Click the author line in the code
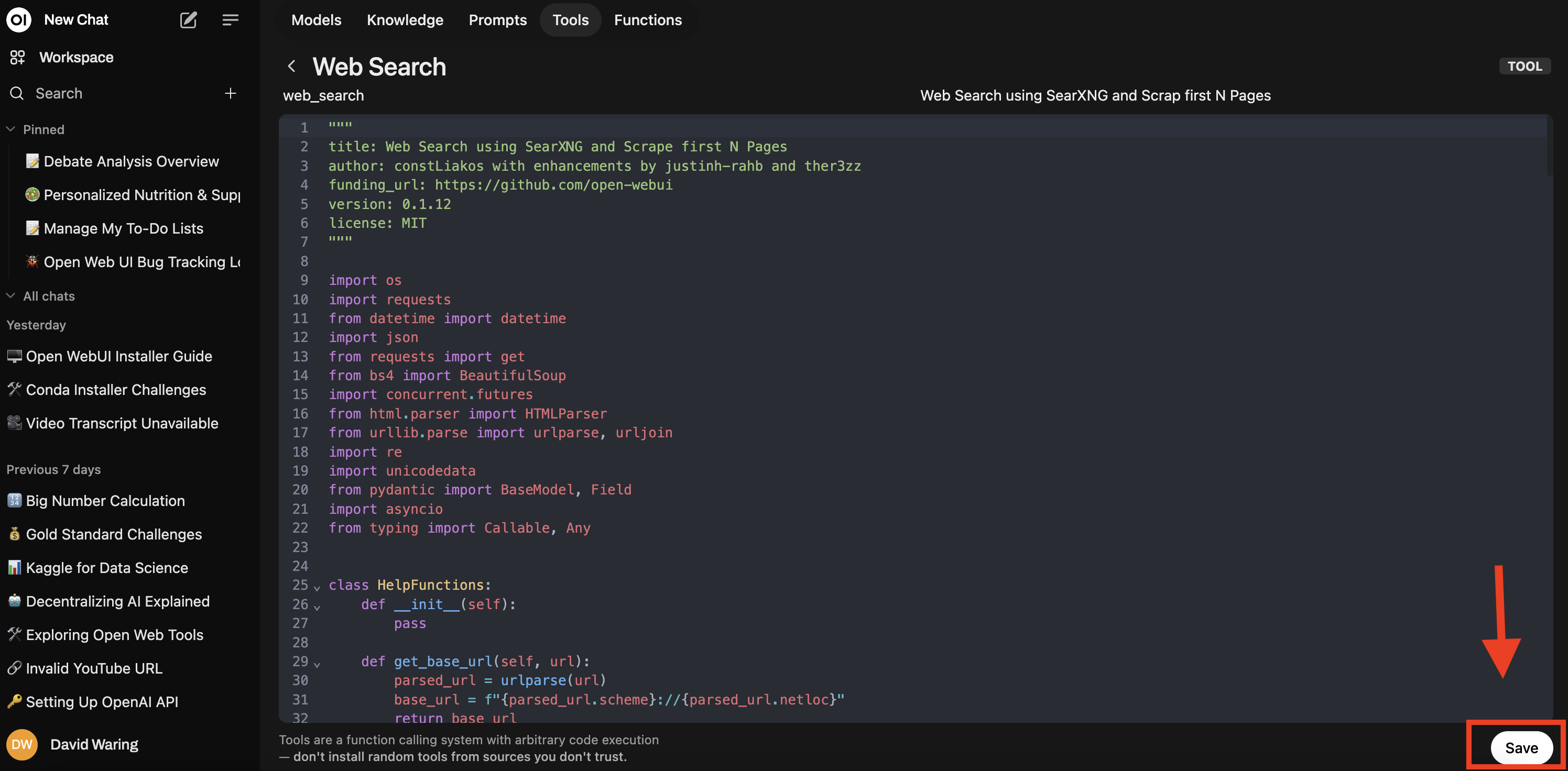Image resolution: width=1568 pixels, height=771 pixels. point(595,166)
